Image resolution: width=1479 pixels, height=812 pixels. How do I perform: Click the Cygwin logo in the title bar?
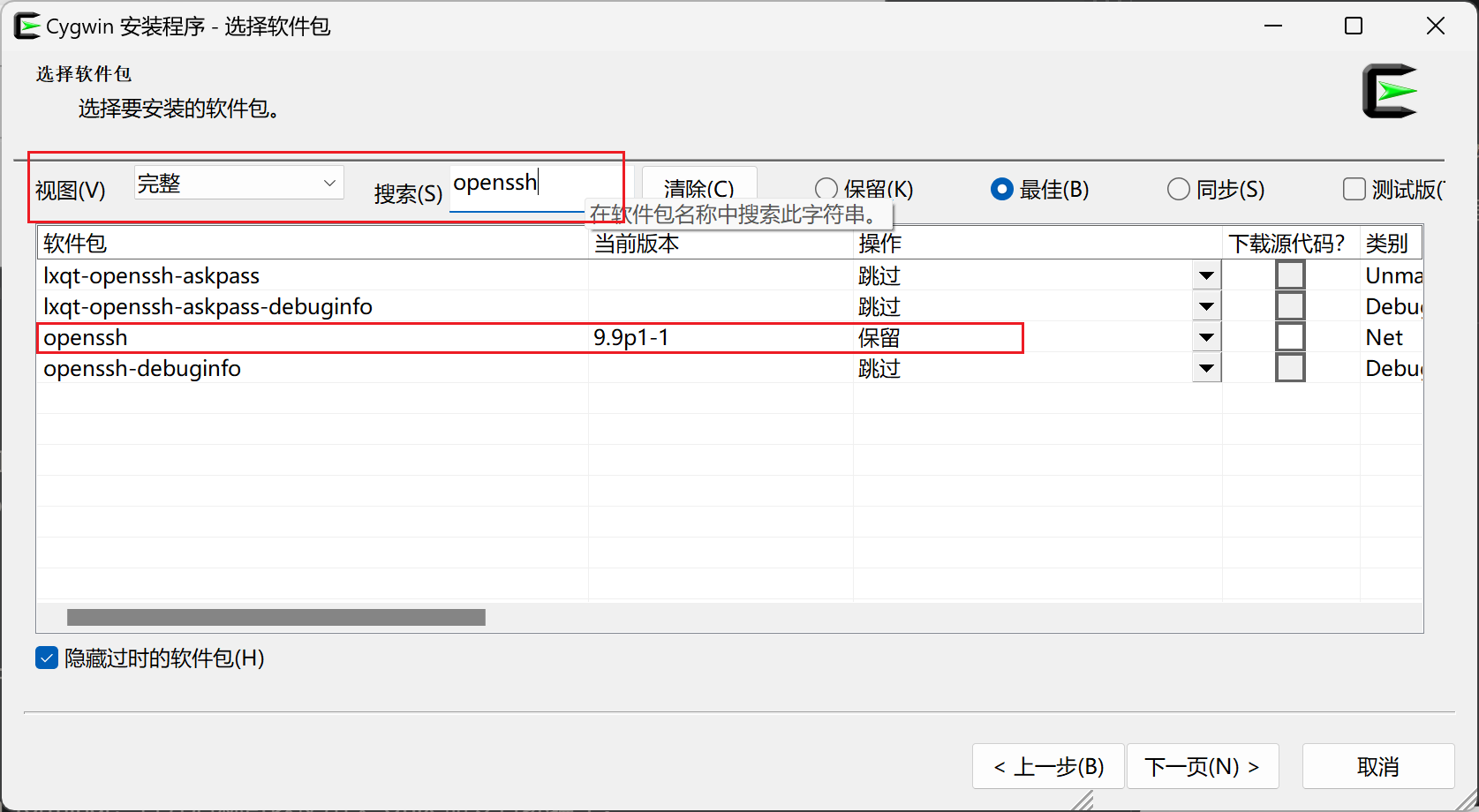tap(27, 26)
